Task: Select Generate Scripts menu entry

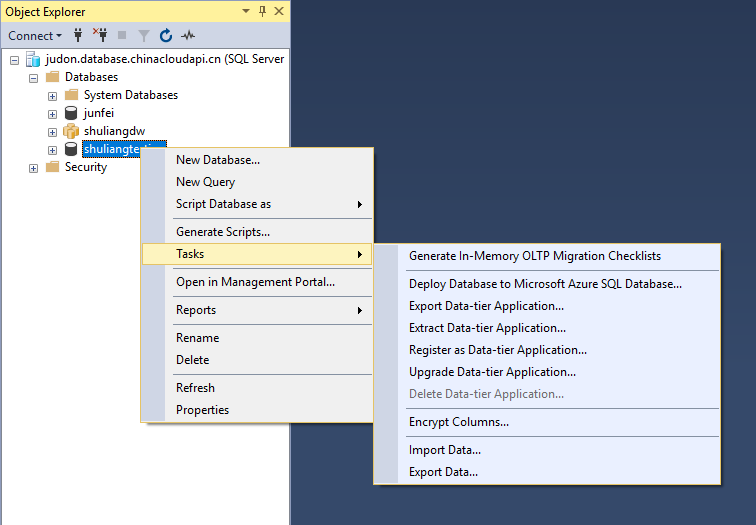Action: point(222,232)
